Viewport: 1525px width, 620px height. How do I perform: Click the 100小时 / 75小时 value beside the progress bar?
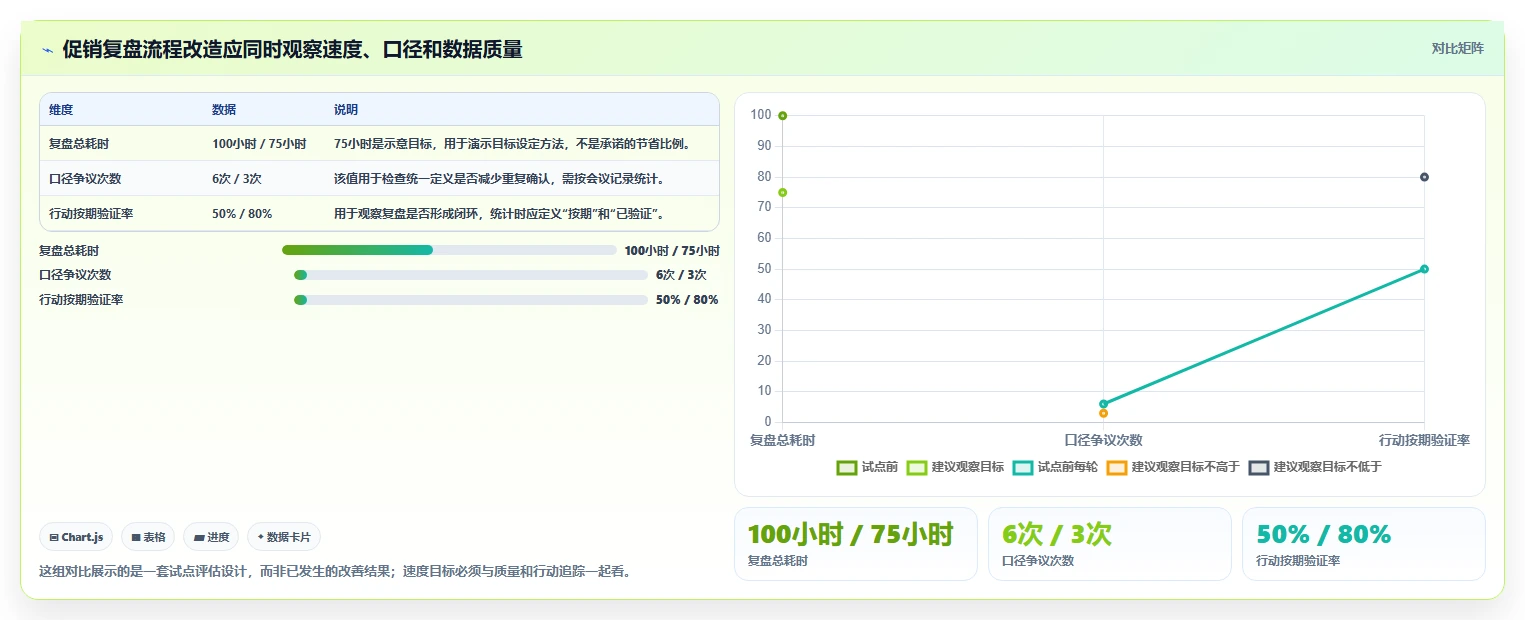[x=672, y=251]
